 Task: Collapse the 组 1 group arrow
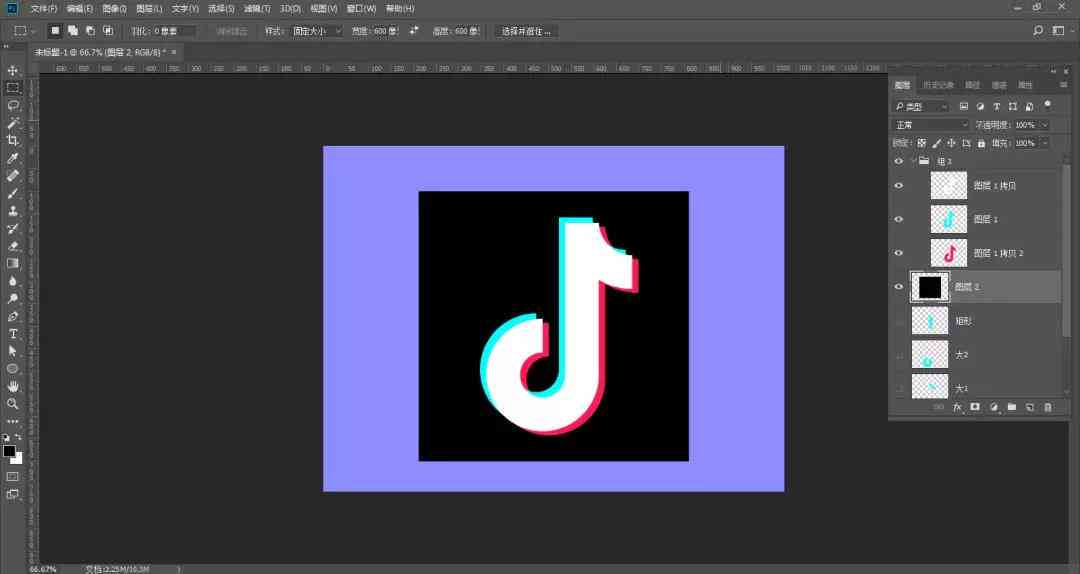coord(913,161)
